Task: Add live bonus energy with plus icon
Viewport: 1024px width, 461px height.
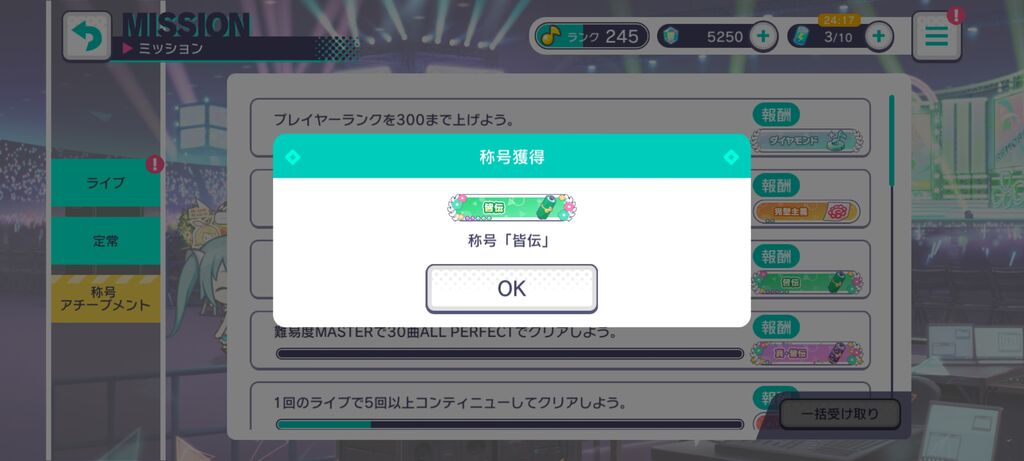Action: tap(879, 37)
